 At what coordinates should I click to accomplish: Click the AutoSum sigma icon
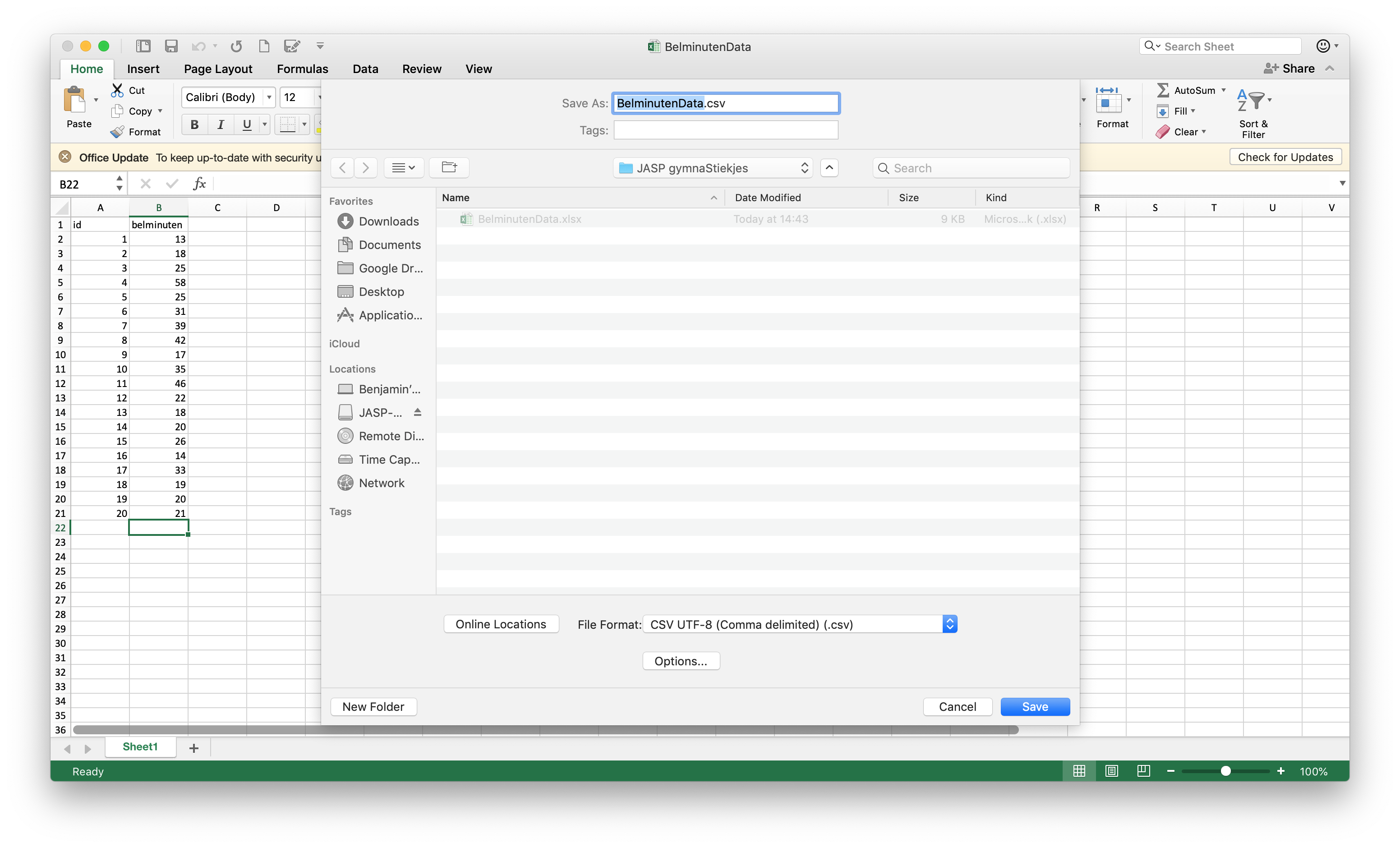[1162, 90]
